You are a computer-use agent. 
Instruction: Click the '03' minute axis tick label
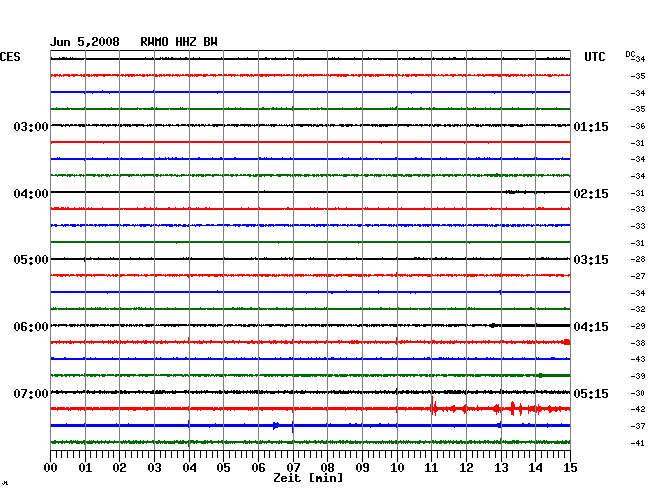pos(154,468)
